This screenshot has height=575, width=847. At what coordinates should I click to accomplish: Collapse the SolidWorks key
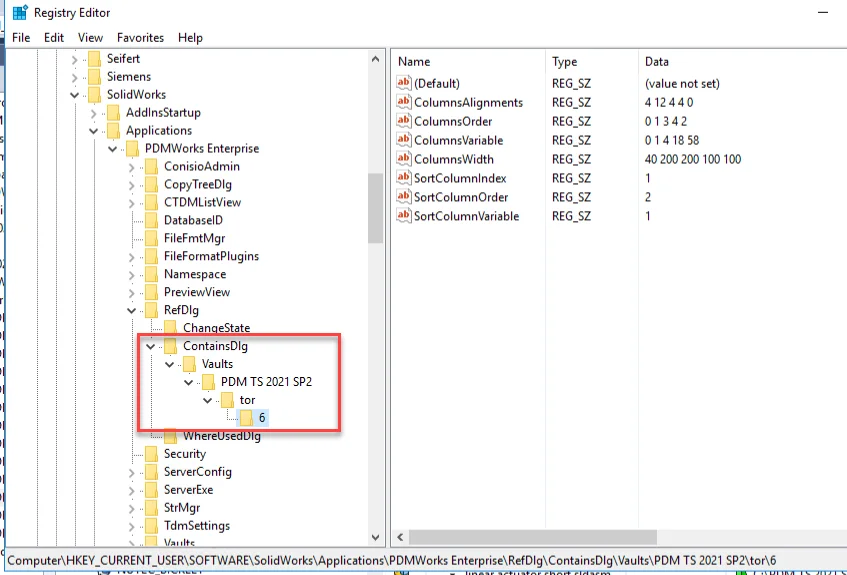(75, 95)
